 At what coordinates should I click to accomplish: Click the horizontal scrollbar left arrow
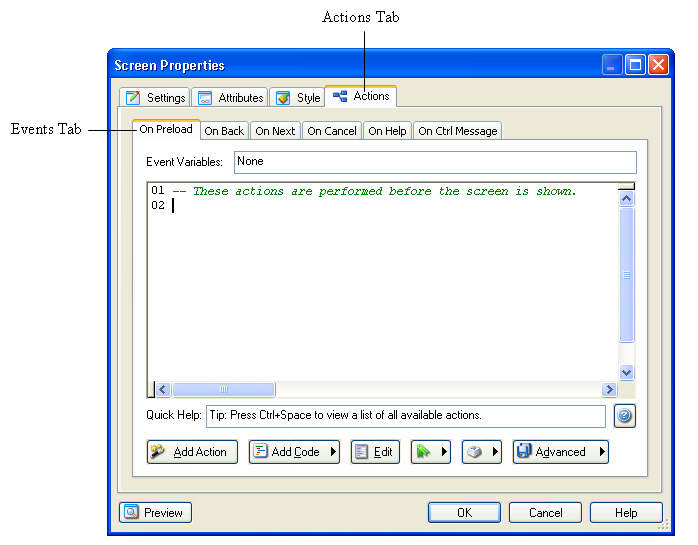tap(162, 390)
